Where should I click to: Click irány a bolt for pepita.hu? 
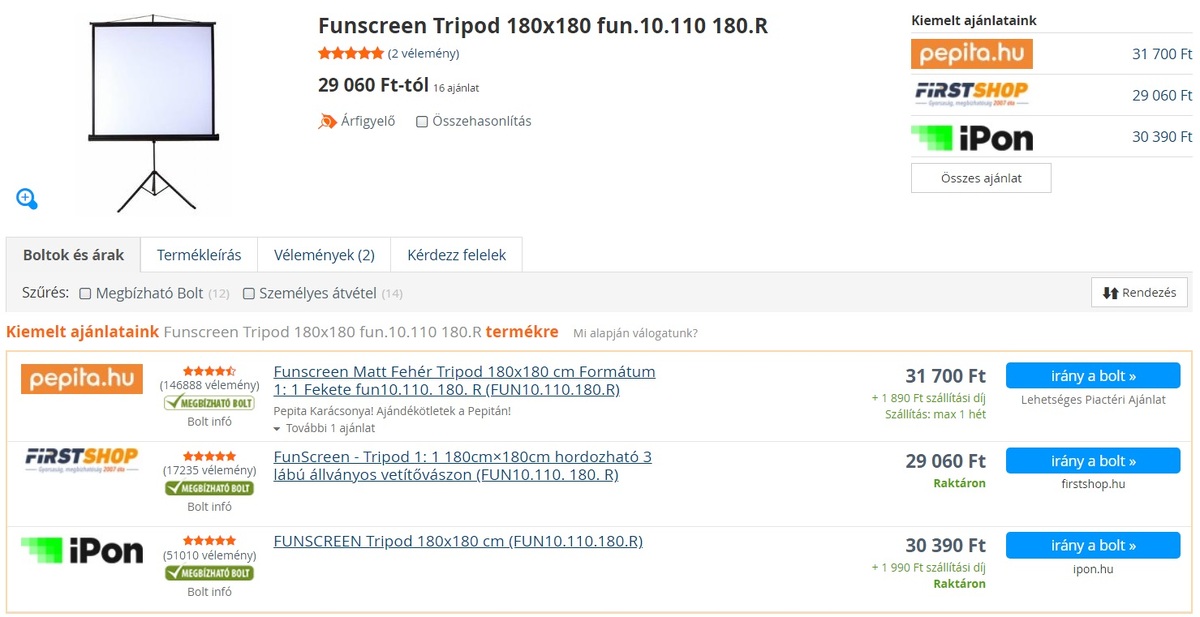(1093, 376)
